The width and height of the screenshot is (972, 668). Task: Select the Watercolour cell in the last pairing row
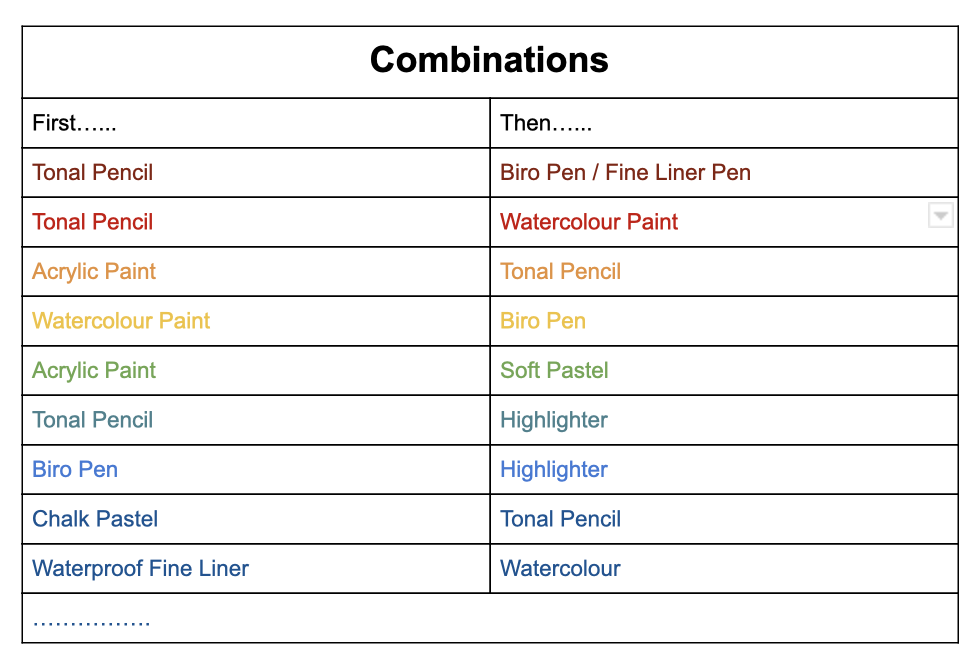(x=560, y=568)
